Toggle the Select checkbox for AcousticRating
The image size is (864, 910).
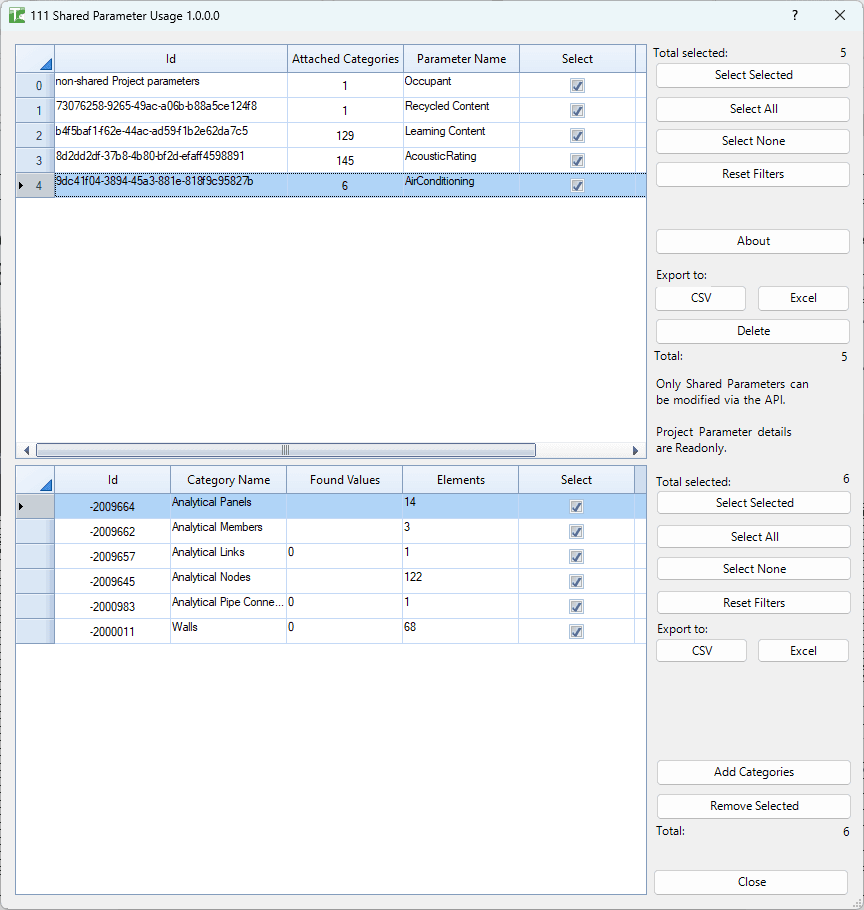(x=577, y=161)
